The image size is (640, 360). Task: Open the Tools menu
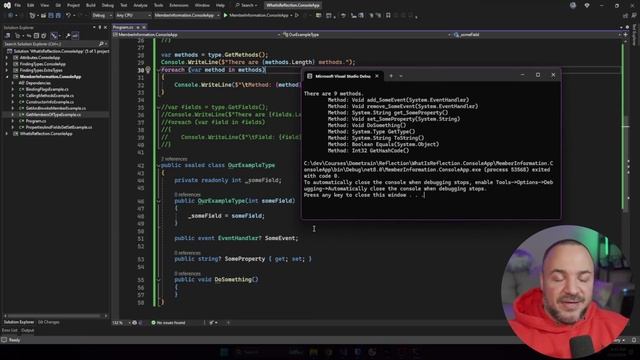[x=158, y=5]
